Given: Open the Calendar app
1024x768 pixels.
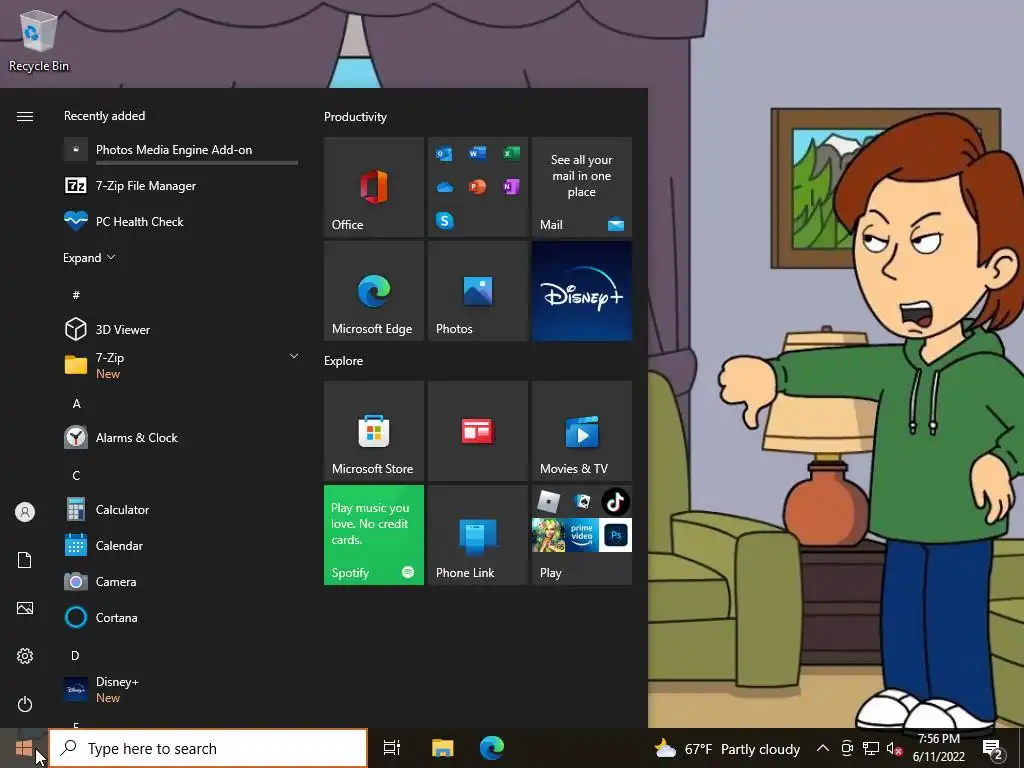Looking at the screenshot, I should (180, 545).
